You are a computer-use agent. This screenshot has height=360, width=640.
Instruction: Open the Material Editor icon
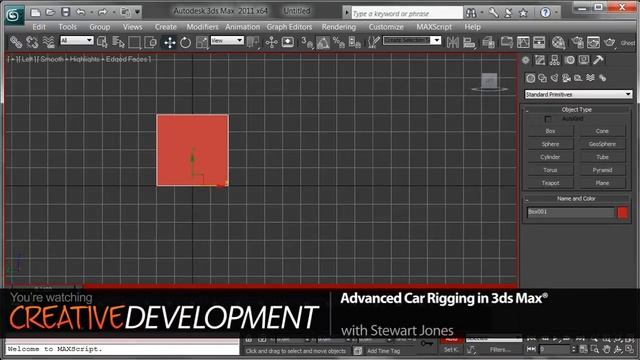click(x=558, y=42)
